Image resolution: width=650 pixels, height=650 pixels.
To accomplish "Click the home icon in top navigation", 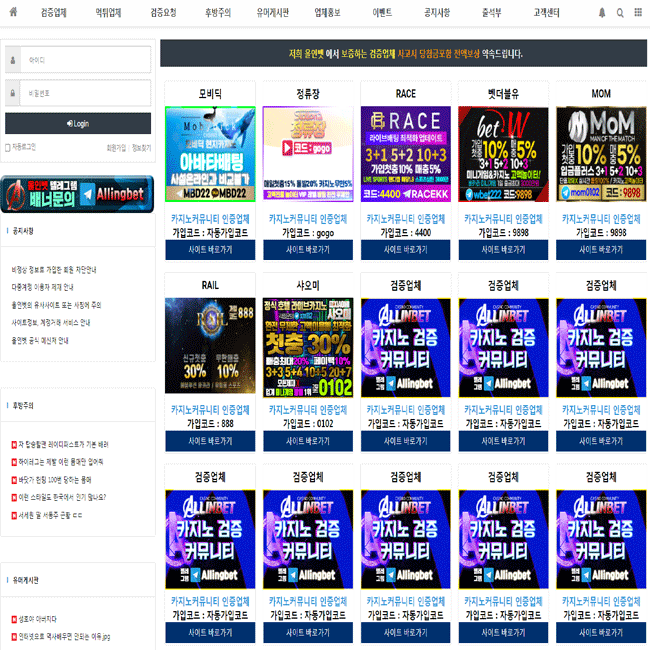I will click(13, 12).
